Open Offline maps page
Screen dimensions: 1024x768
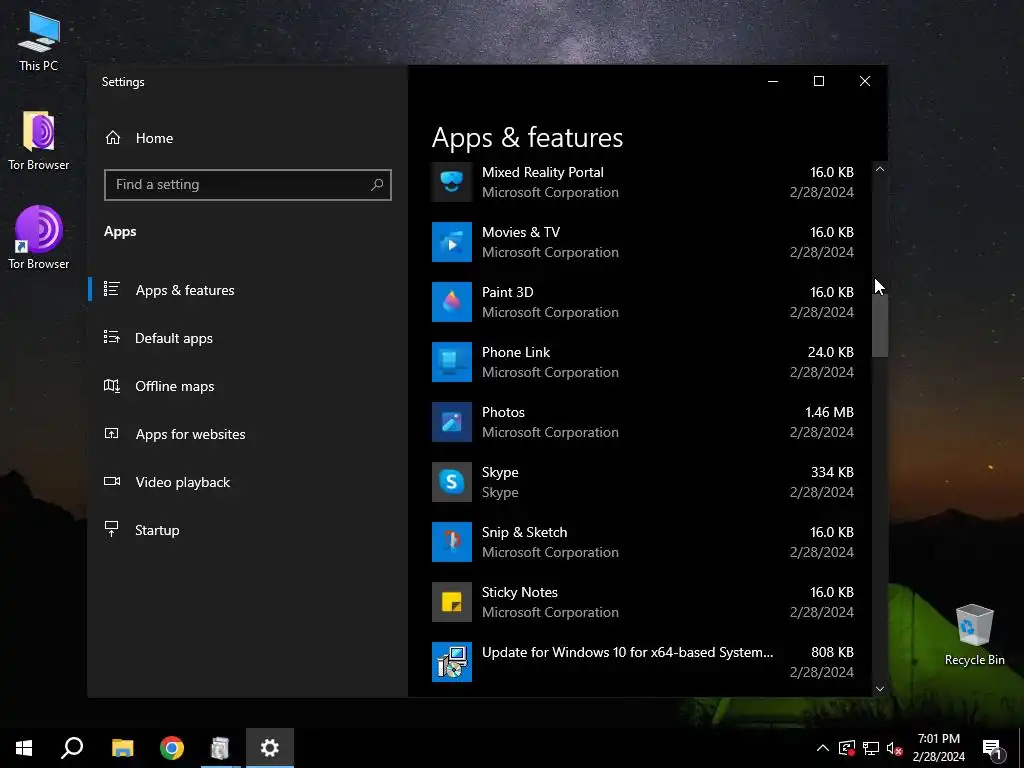pos(174,386)
